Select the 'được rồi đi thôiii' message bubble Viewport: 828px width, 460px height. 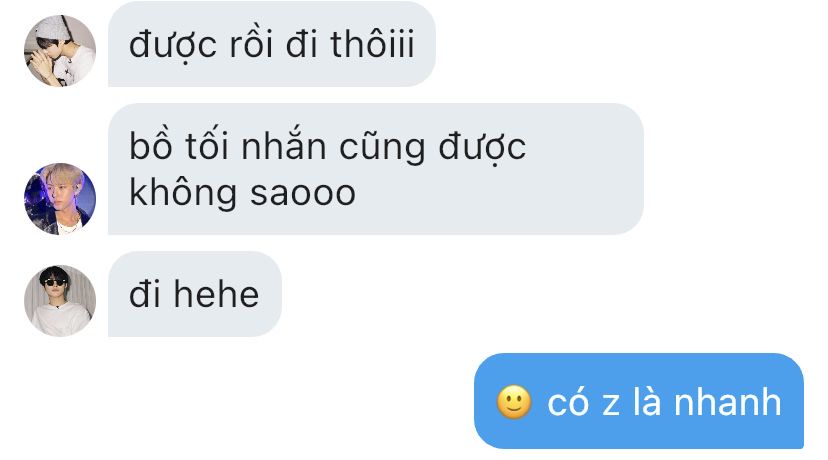click(272, 44)
